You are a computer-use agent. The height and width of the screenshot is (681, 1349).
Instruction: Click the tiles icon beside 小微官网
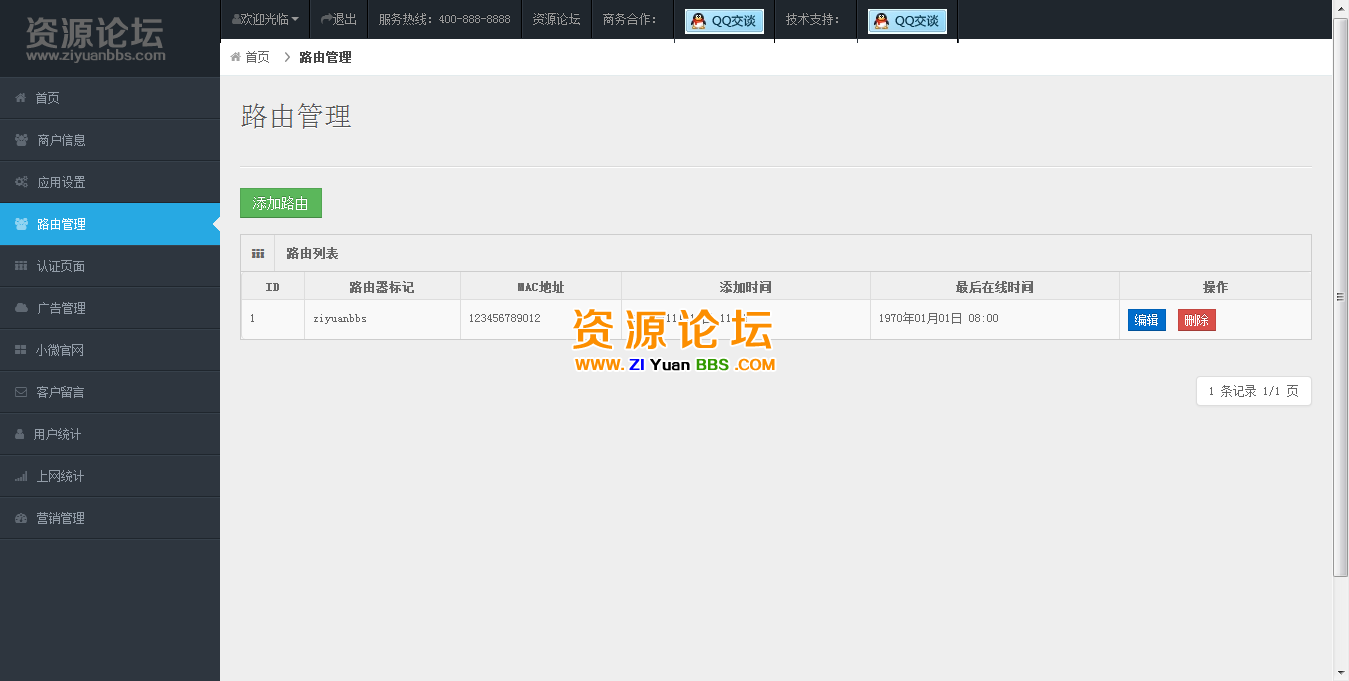(x=21, y=350)
